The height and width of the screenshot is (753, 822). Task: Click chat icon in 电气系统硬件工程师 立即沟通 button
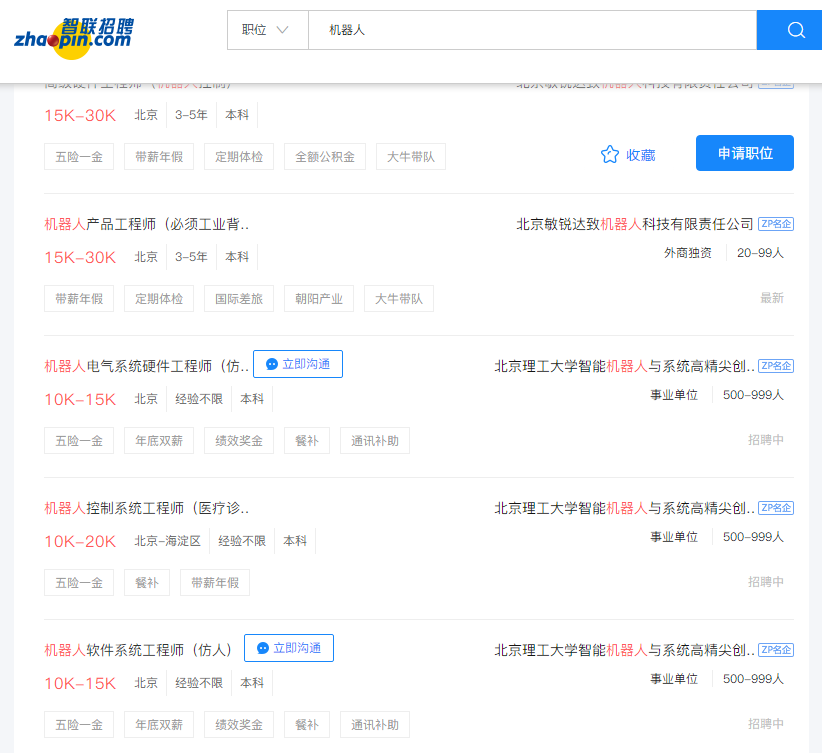[x=271, y=365]
